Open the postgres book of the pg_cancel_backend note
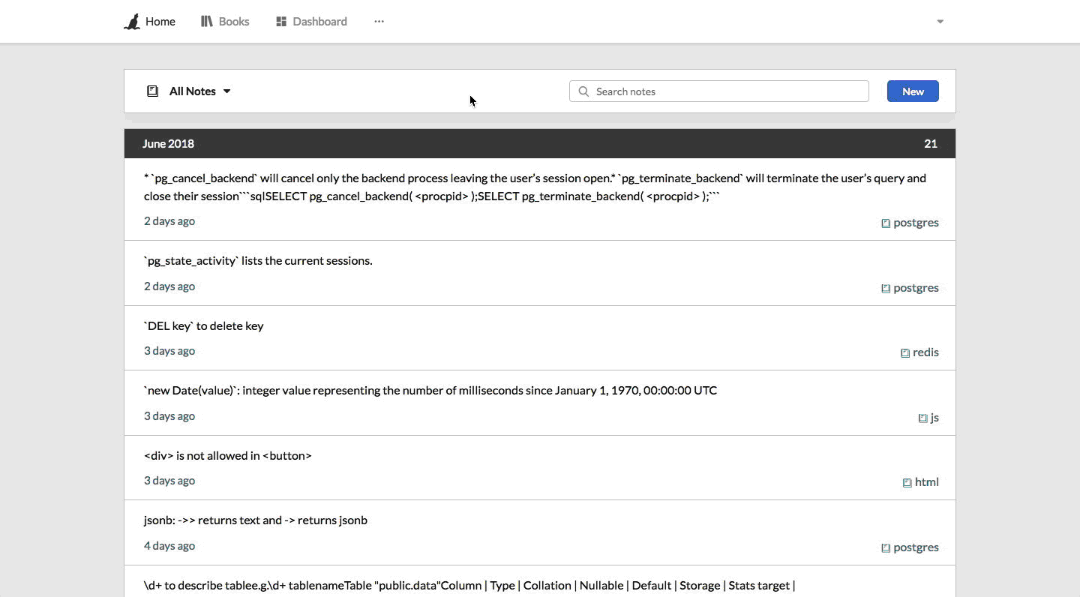1080x597 pixels. 915,222
